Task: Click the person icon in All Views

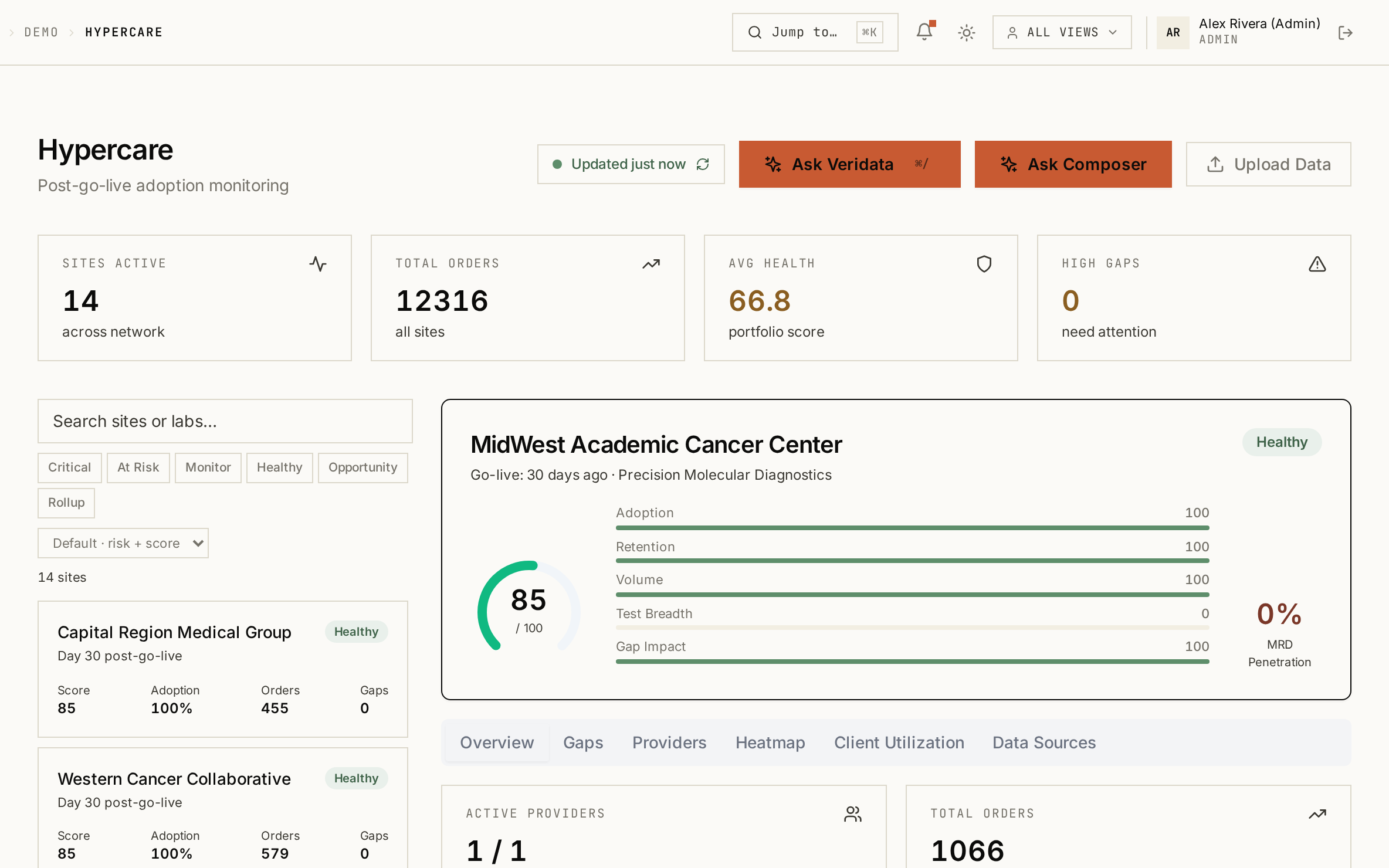Action: (1012, 33)
